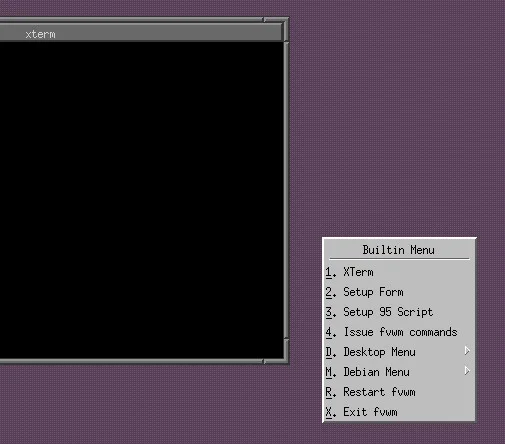Click the gray xterm title bar

point(141,33)
